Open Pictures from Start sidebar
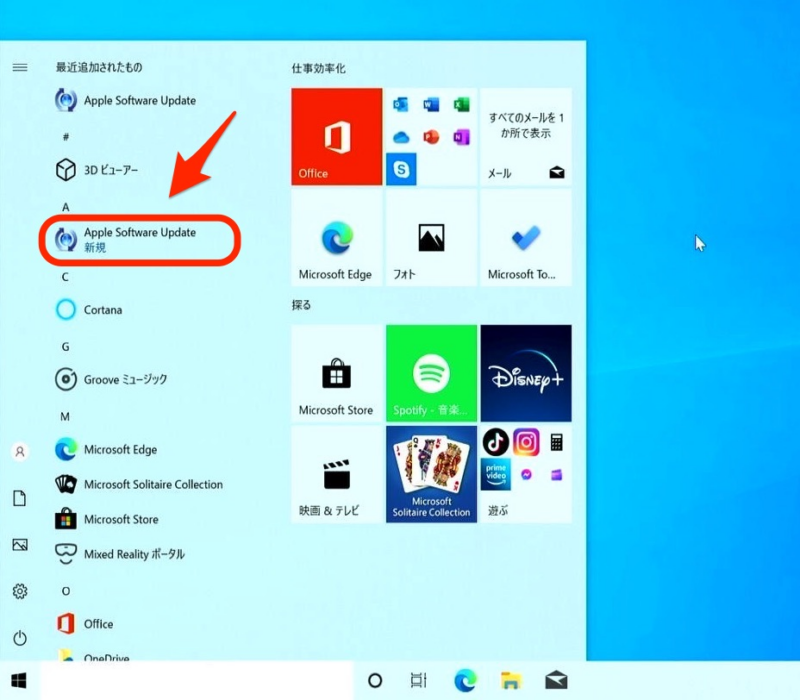 coord(20,545)
